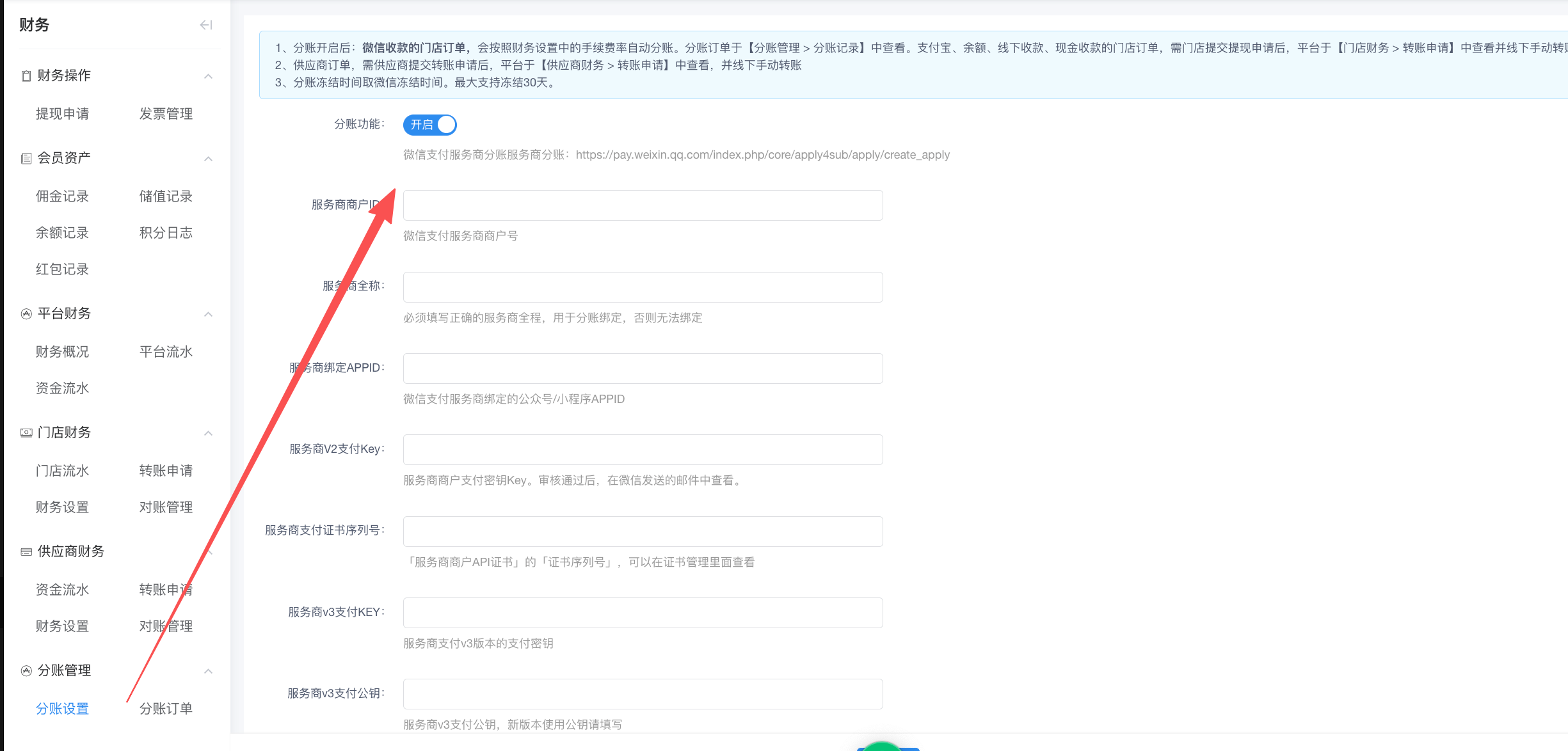Click the circular icon beside 平台财务
The image size is (1568, 751).
coord(26,313)
